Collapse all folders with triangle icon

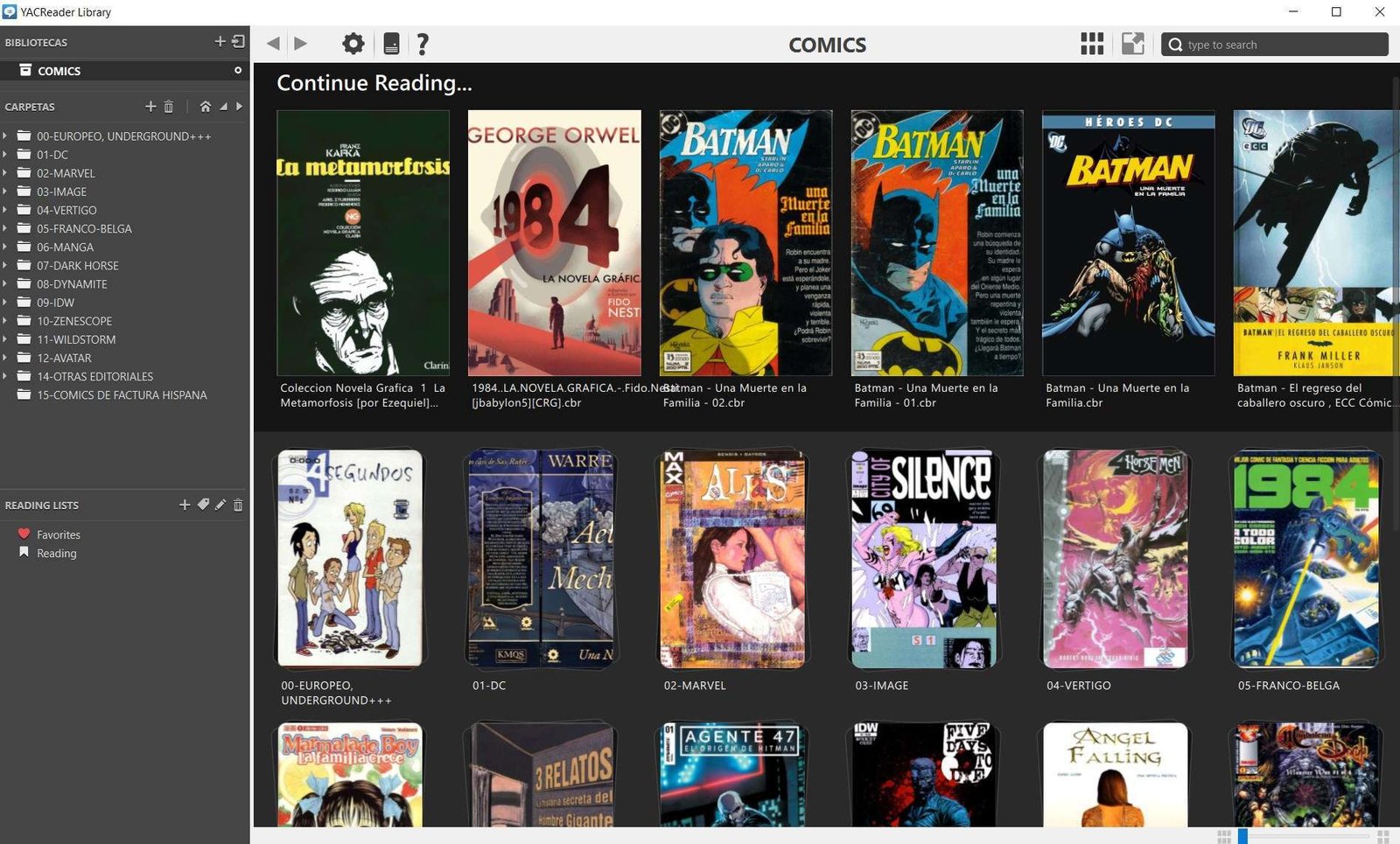pos(223,107)
